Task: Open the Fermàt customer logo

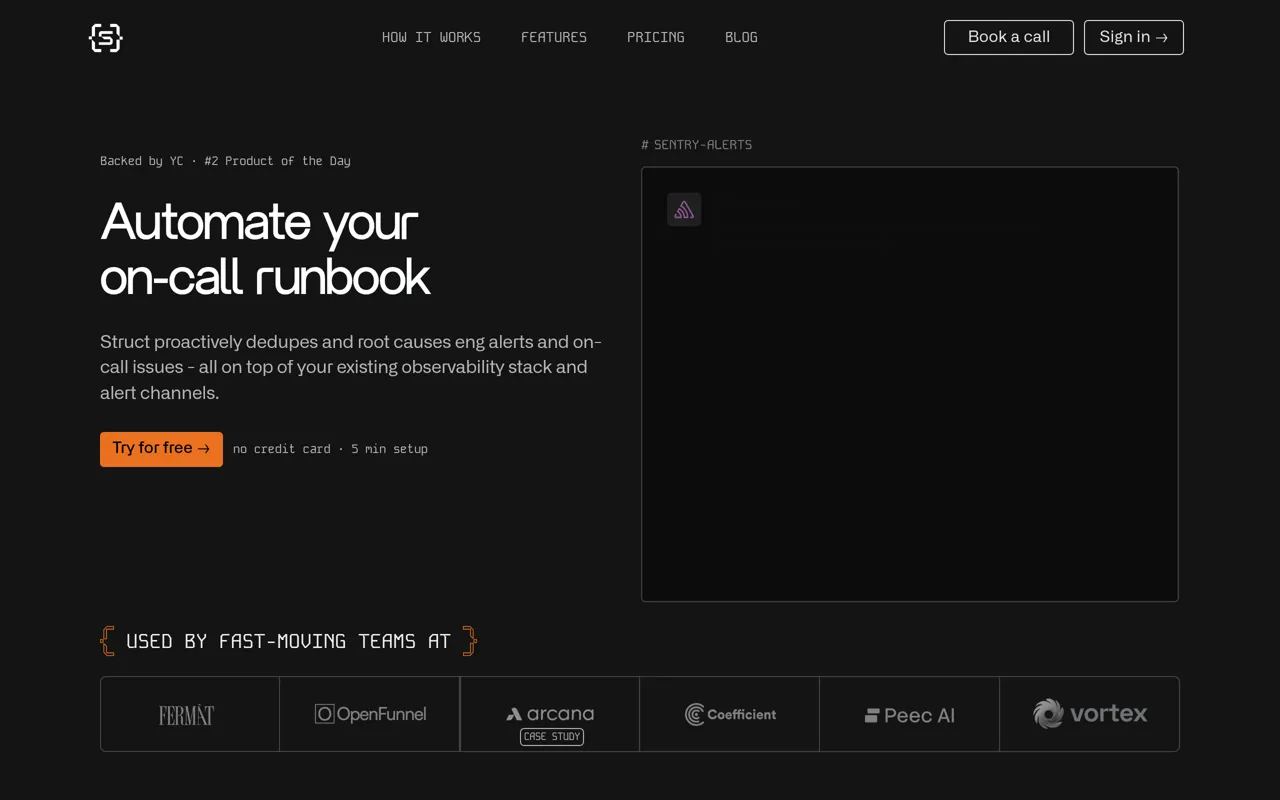Action: coord(187,715)
